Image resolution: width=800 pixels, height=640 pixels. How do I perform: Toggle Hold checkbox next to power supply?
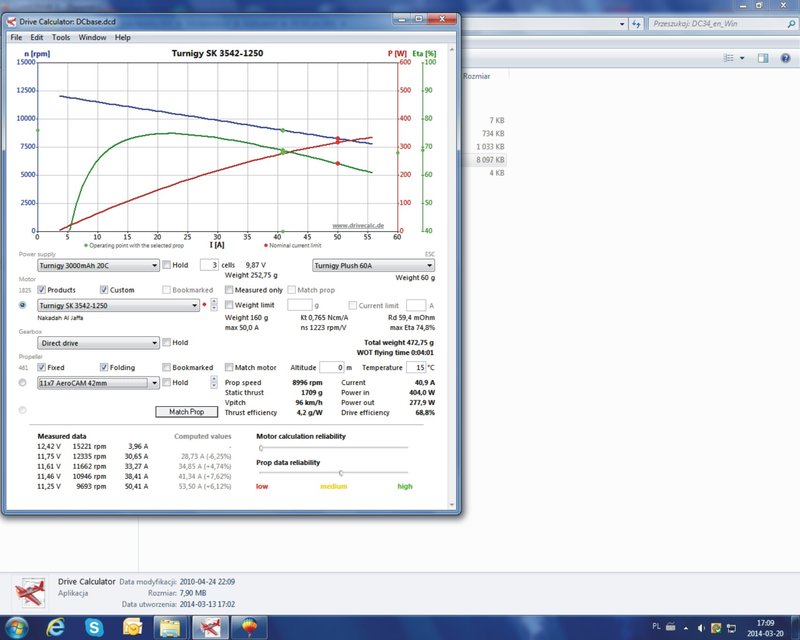[166, 265]
